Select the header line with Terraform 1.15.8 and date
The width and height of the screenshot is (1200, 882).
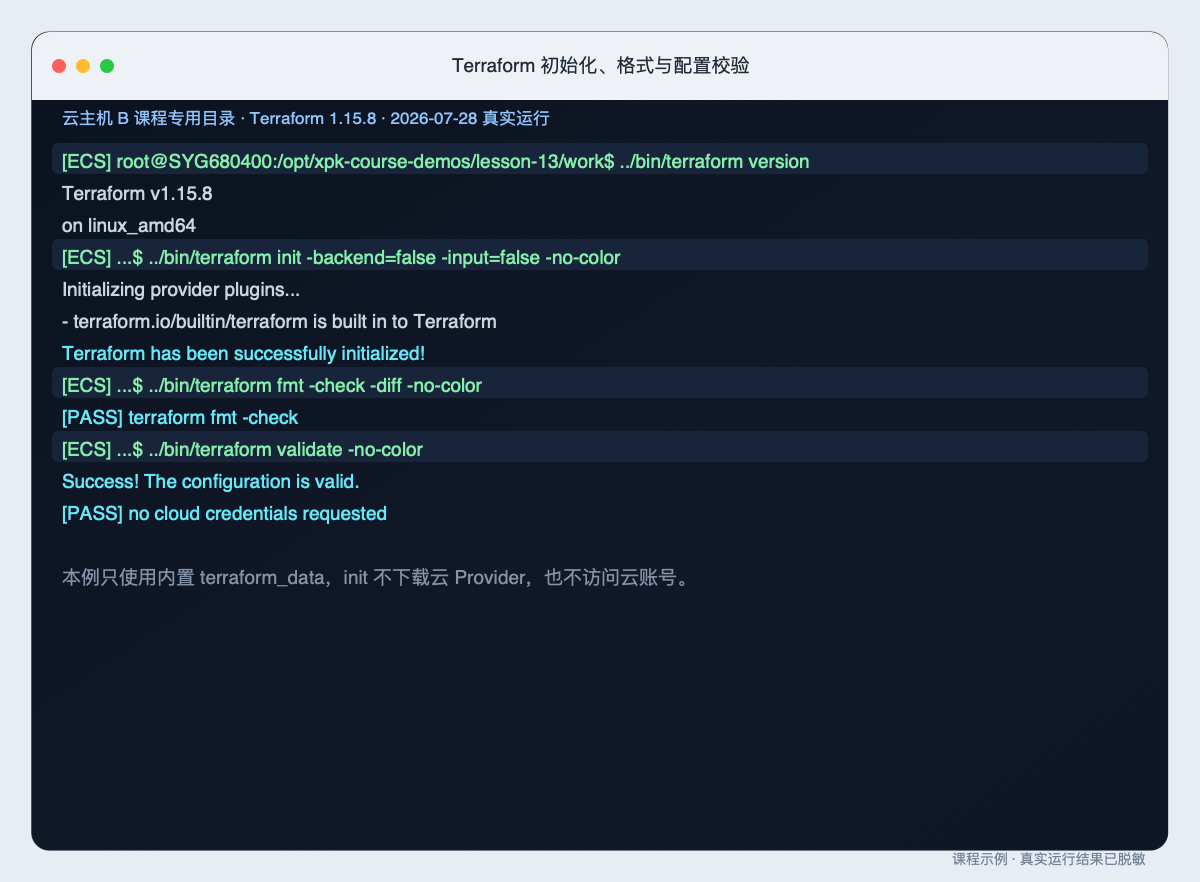point(306,118)
